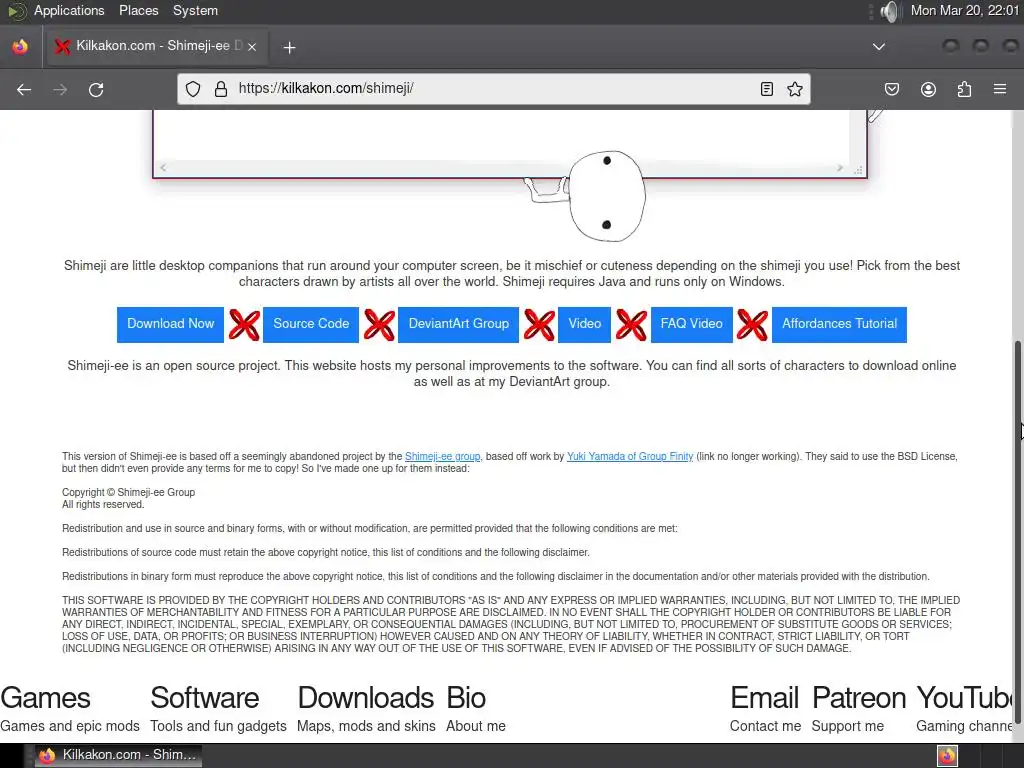Click the Source Code button
The image size is (1024, 768).
pos(311,324)
